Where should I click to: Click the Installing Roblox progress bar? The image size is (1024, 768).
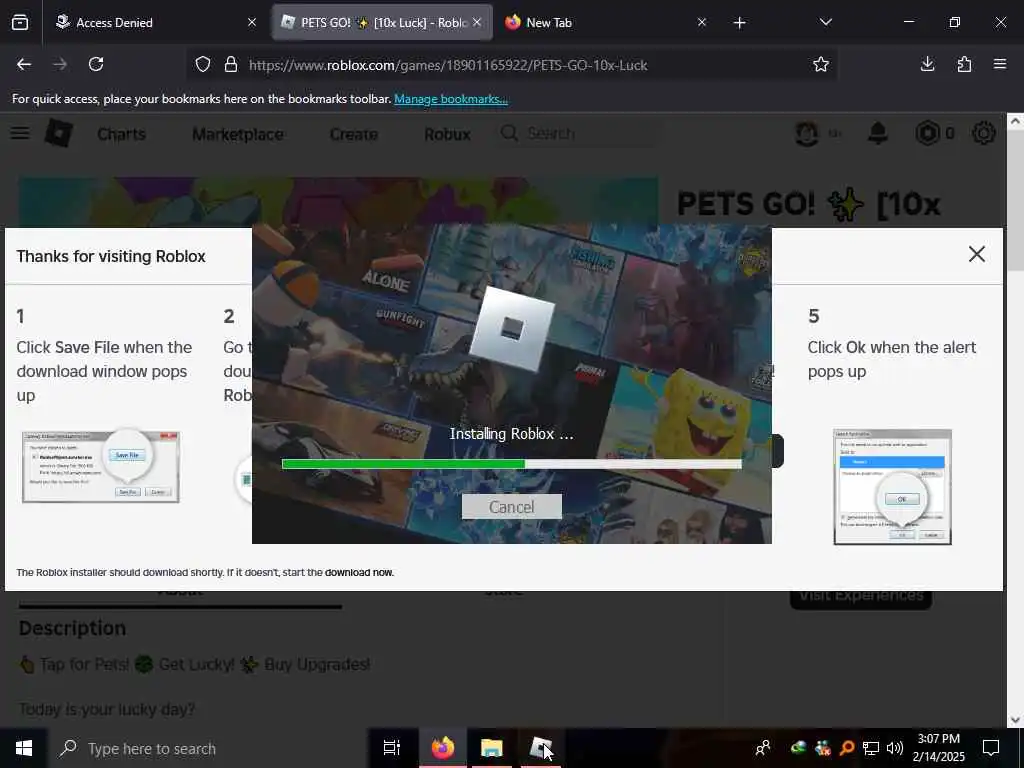pos(511,464)
